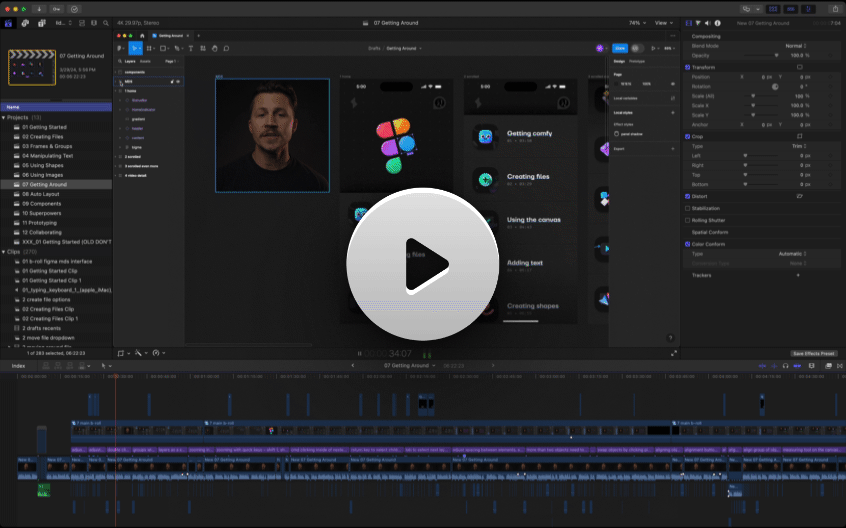Click the timeline Index button
This screenshot has height=528, width=846.
pos(18,365)
